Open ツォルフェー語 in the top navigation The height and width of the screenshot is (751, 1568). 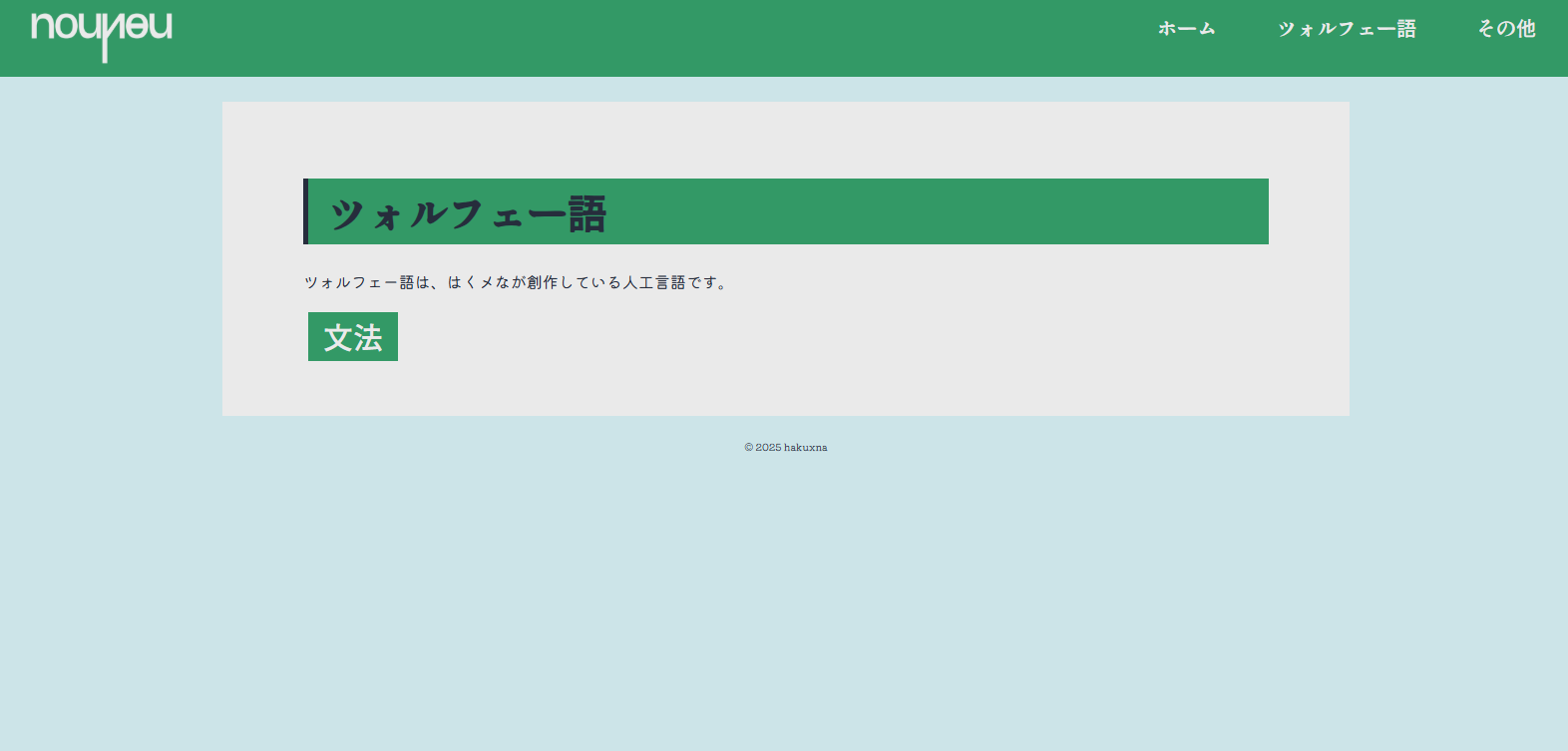[1347, 29]
